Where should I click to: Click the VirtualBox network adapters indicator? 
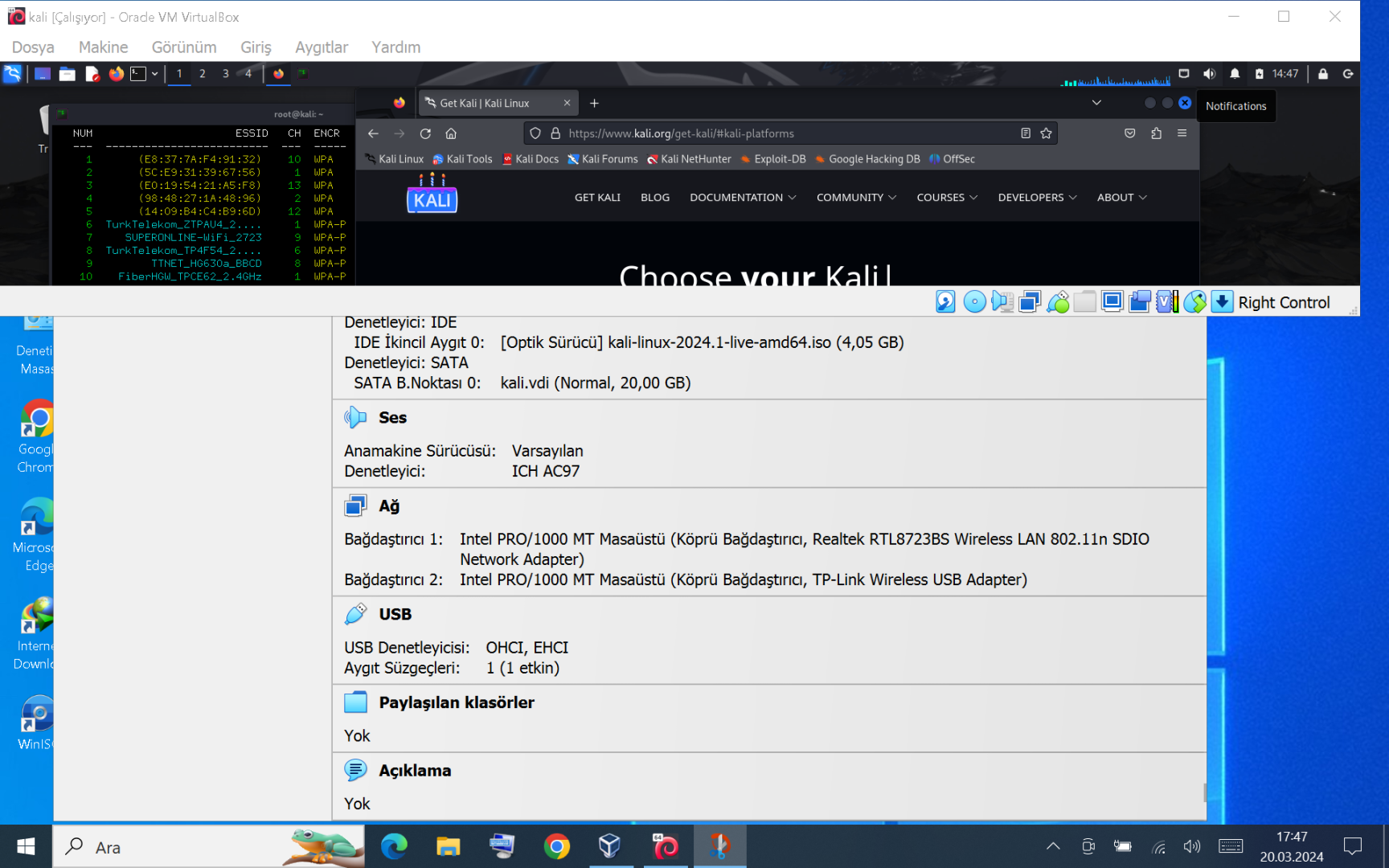[1029, 302]
